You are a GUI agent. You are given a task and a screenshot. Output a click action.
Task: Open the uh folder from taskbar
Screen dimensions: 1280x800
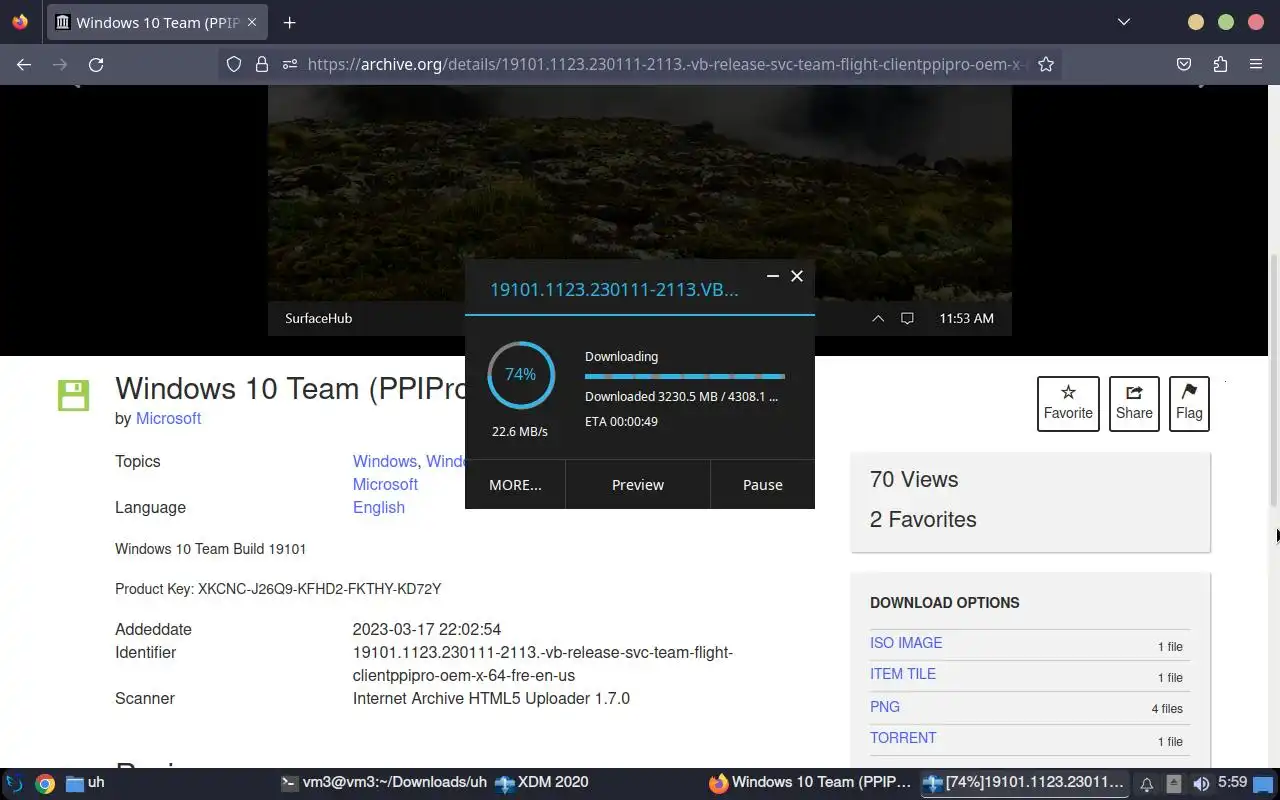86,783
